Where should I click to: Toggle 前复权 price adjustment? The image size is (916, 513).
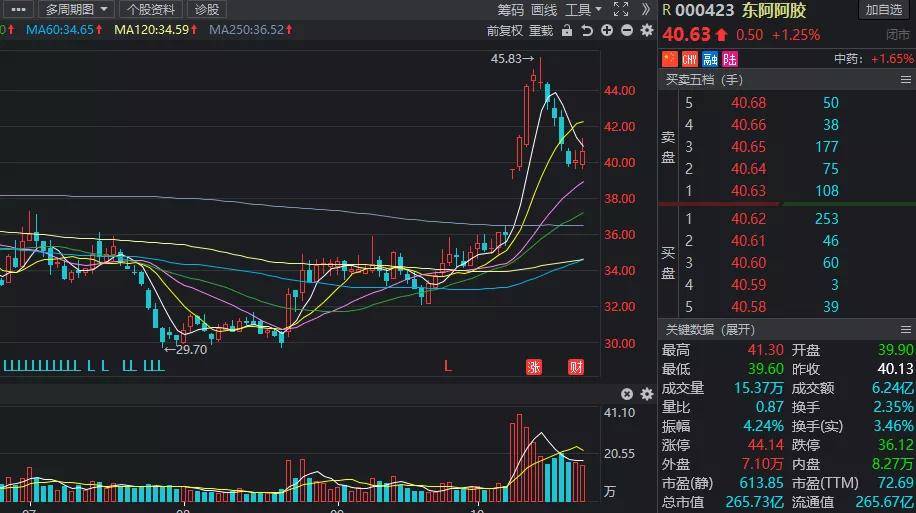tap(505, 30)
